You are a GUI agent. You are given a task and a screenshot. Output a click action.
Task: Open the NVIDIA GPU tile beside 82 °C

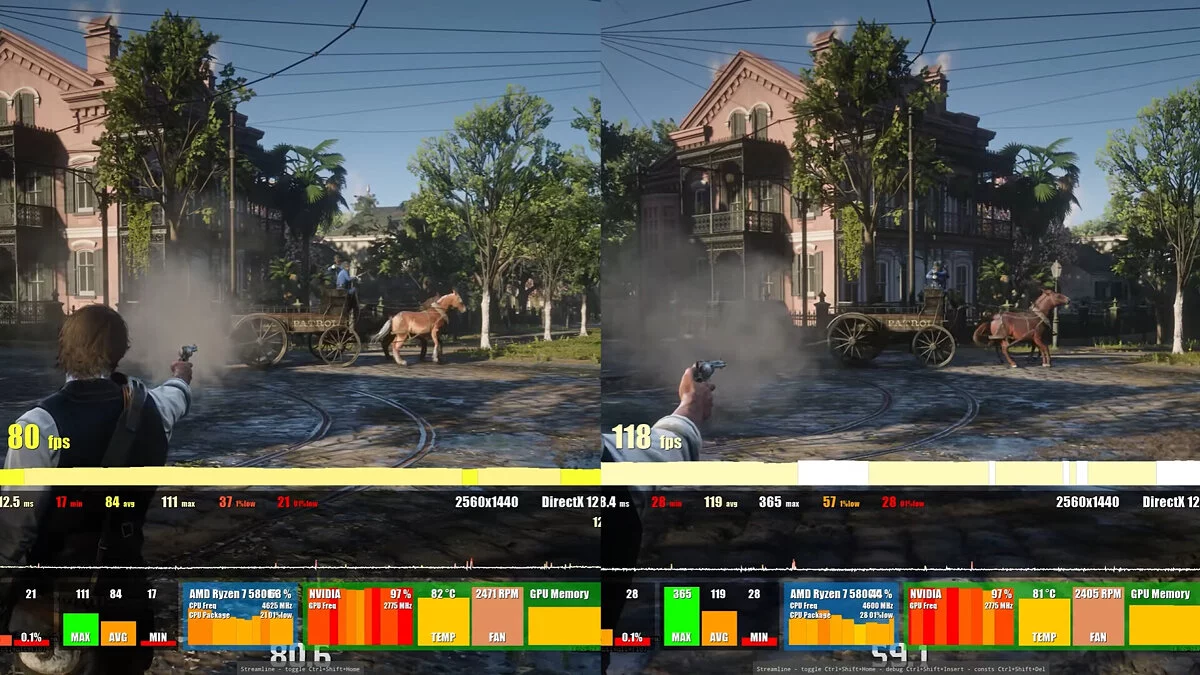pyautogui.click(x=359, y=616)
